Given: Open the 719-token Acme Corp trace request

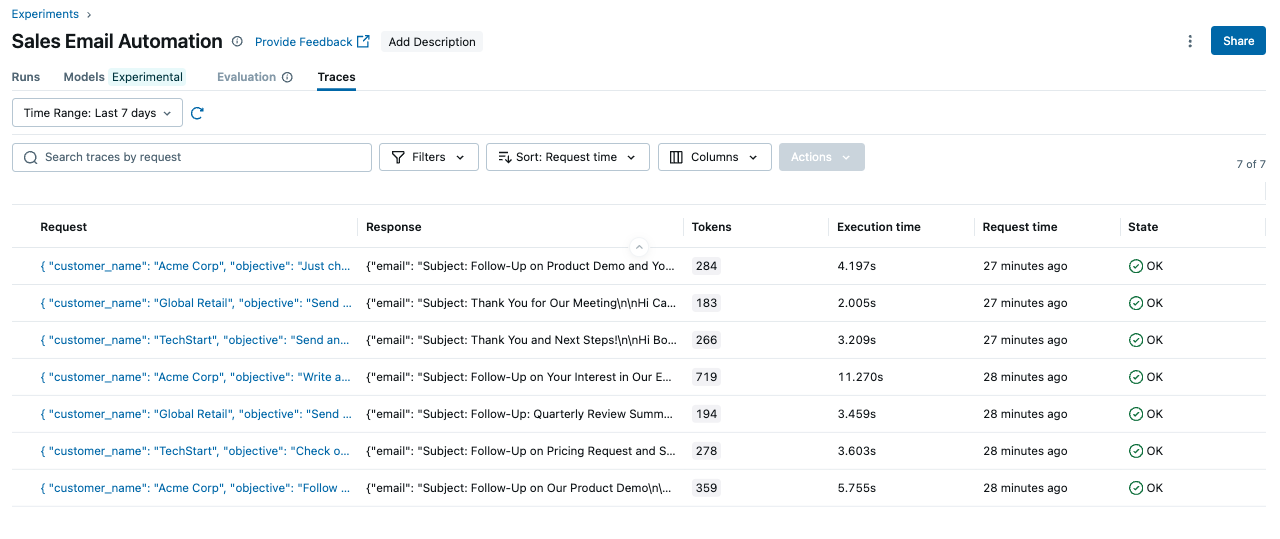Looking at the screenshot, I should click(x=195, y=377).
